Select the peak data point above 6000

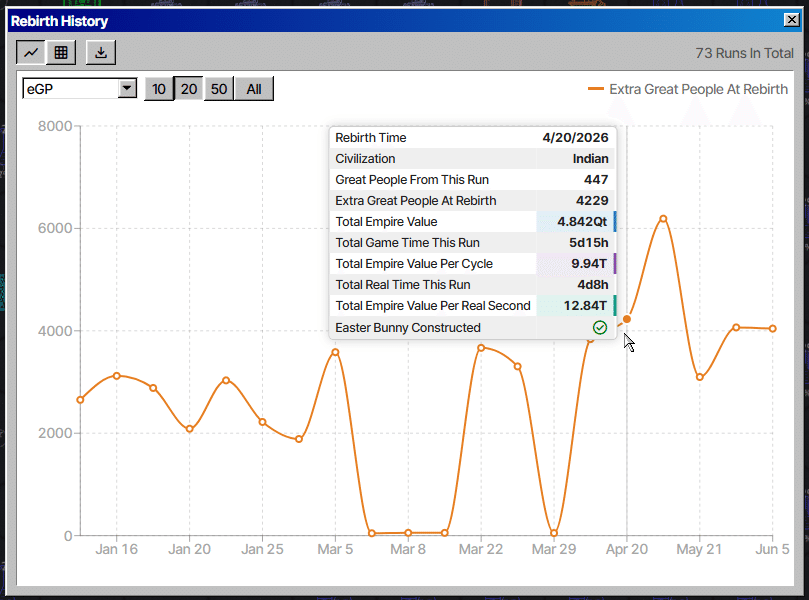664,219
